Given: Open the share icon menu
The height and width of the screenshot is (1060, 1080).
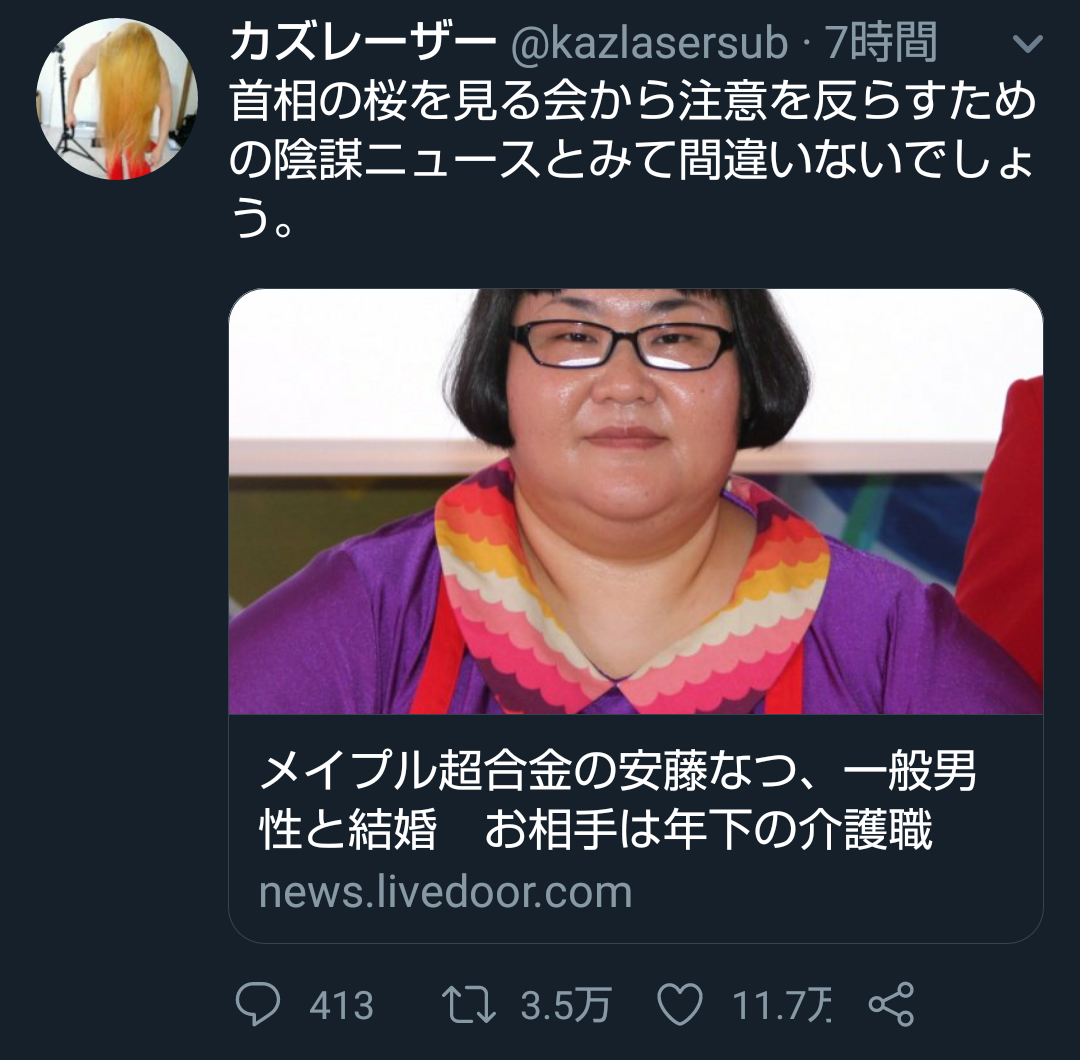Looking at the screenshot, I should [891, 1004].
